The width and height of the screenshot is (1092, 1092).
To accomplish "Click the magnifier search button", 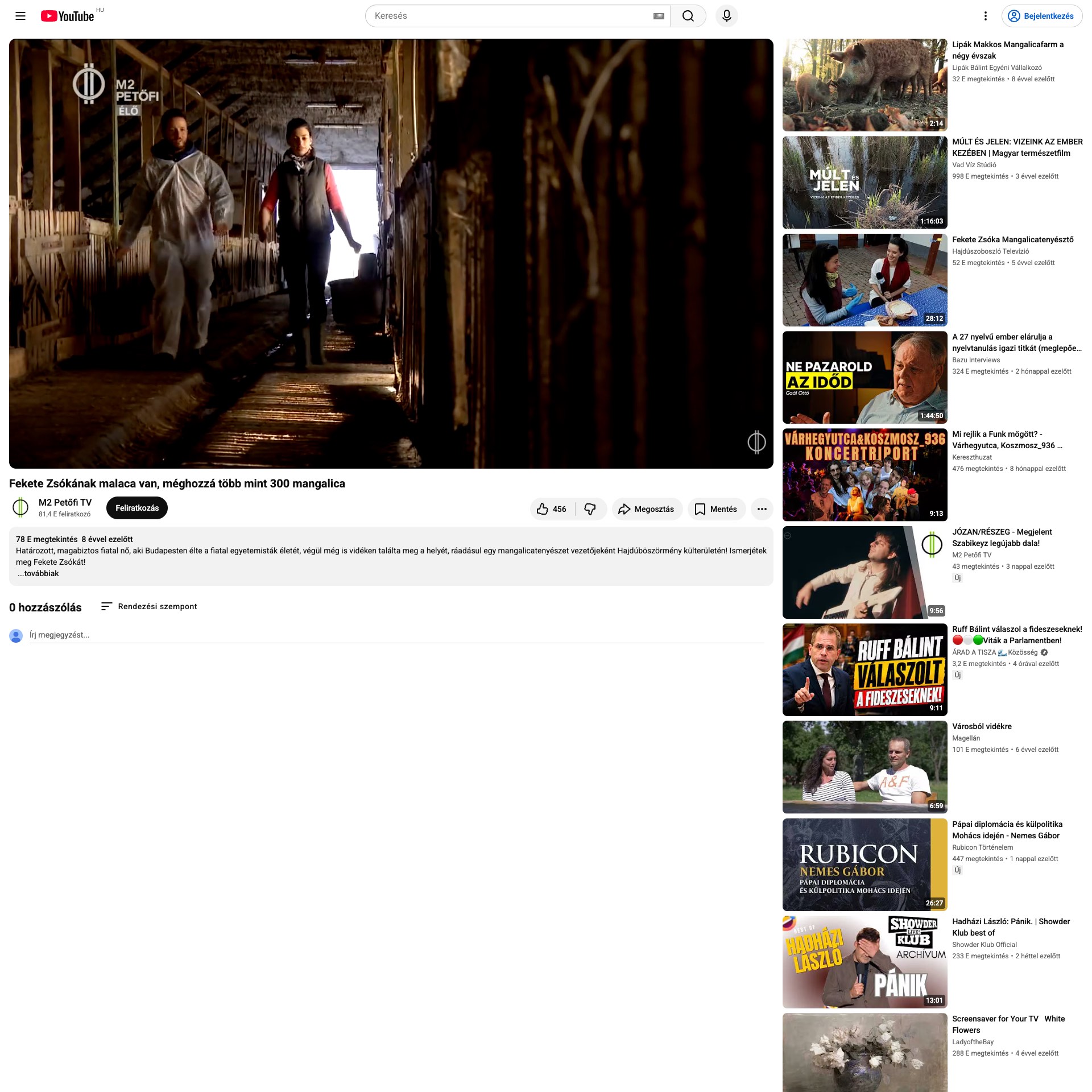I will (x=688, y=16).
